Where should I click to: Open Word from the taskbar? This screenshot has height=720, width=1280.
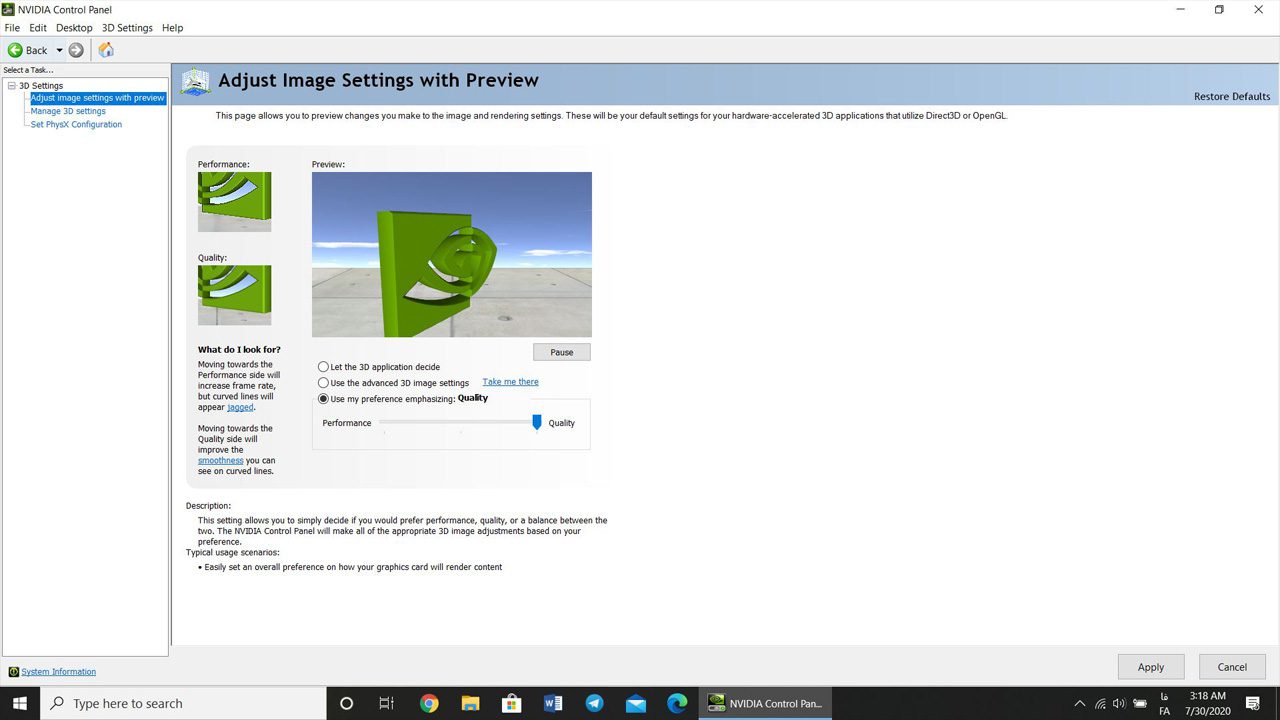[553, 703]
